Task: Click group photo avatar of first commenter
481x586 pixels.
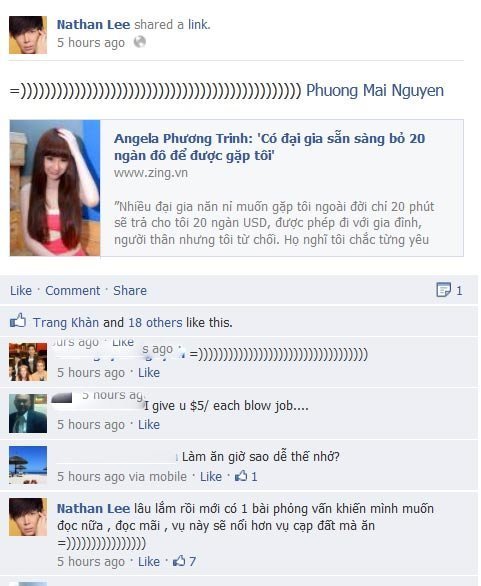Action: (x=28, y=362)
